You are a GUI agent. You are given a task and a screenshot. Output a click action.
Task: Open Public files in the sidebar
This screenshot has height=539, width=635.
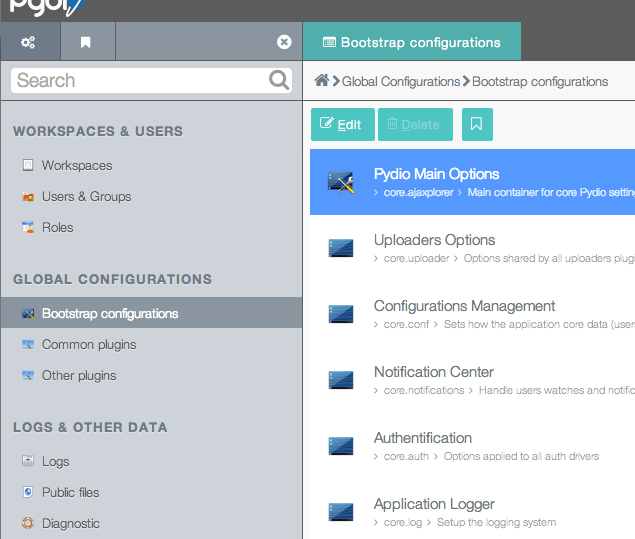(70, 492)
